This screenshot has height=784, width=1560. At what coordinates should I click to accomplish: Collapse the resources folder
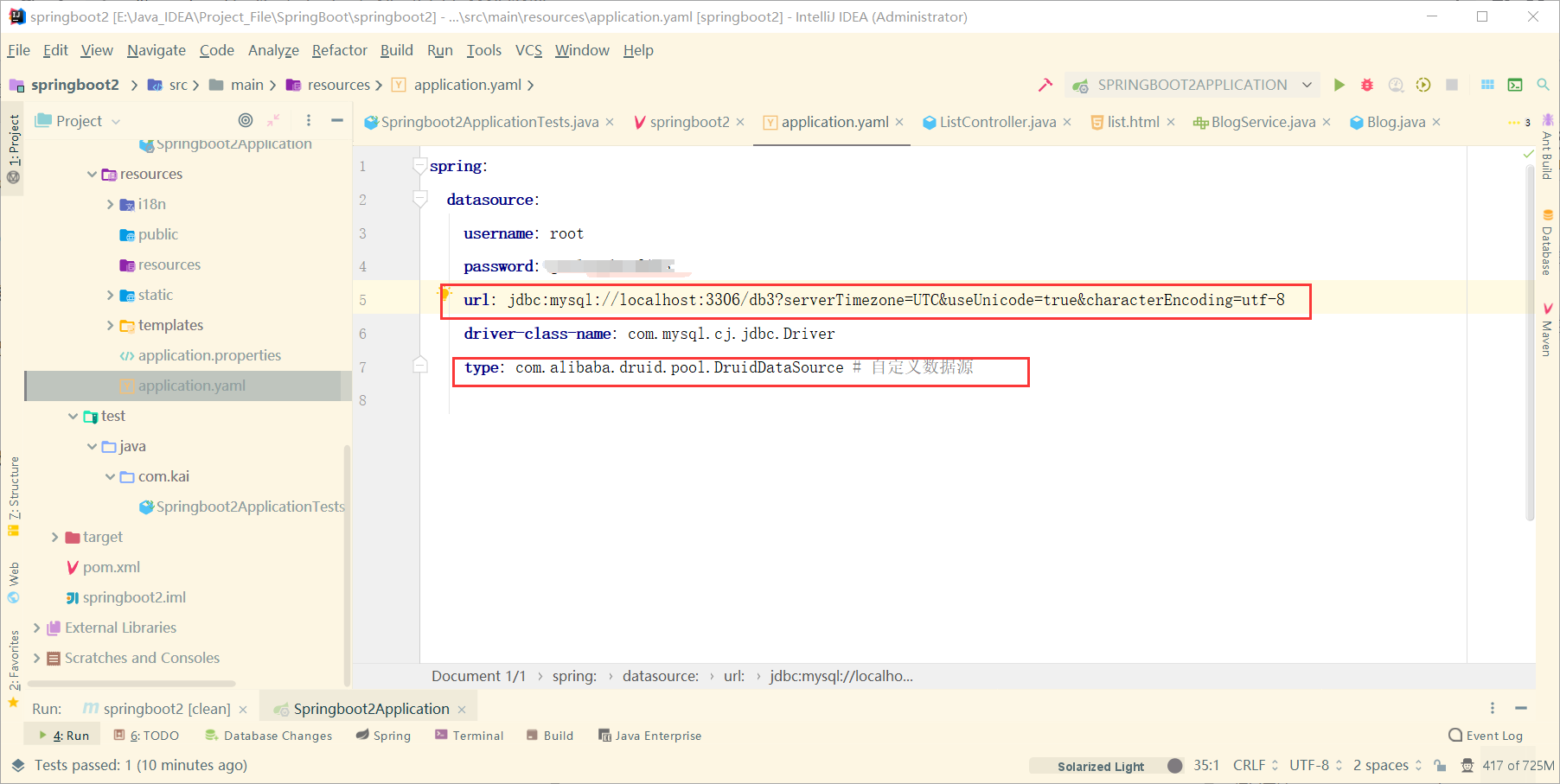pos(92,174)
